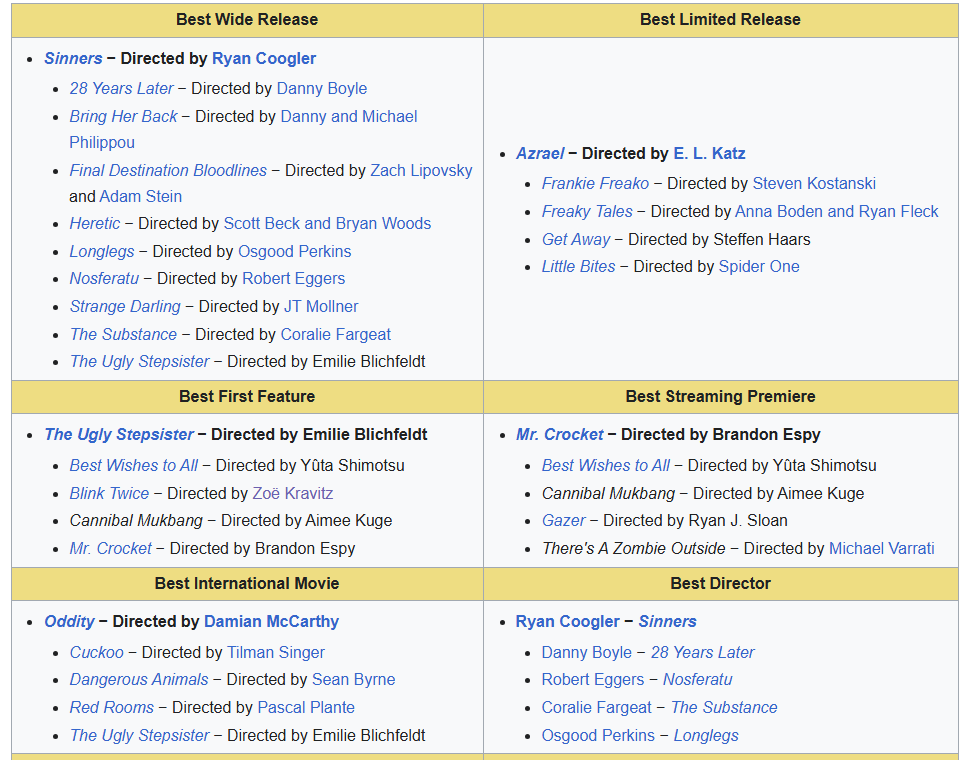
Task: Visit Robert Eggers link under Best Director
Action: 593,680
